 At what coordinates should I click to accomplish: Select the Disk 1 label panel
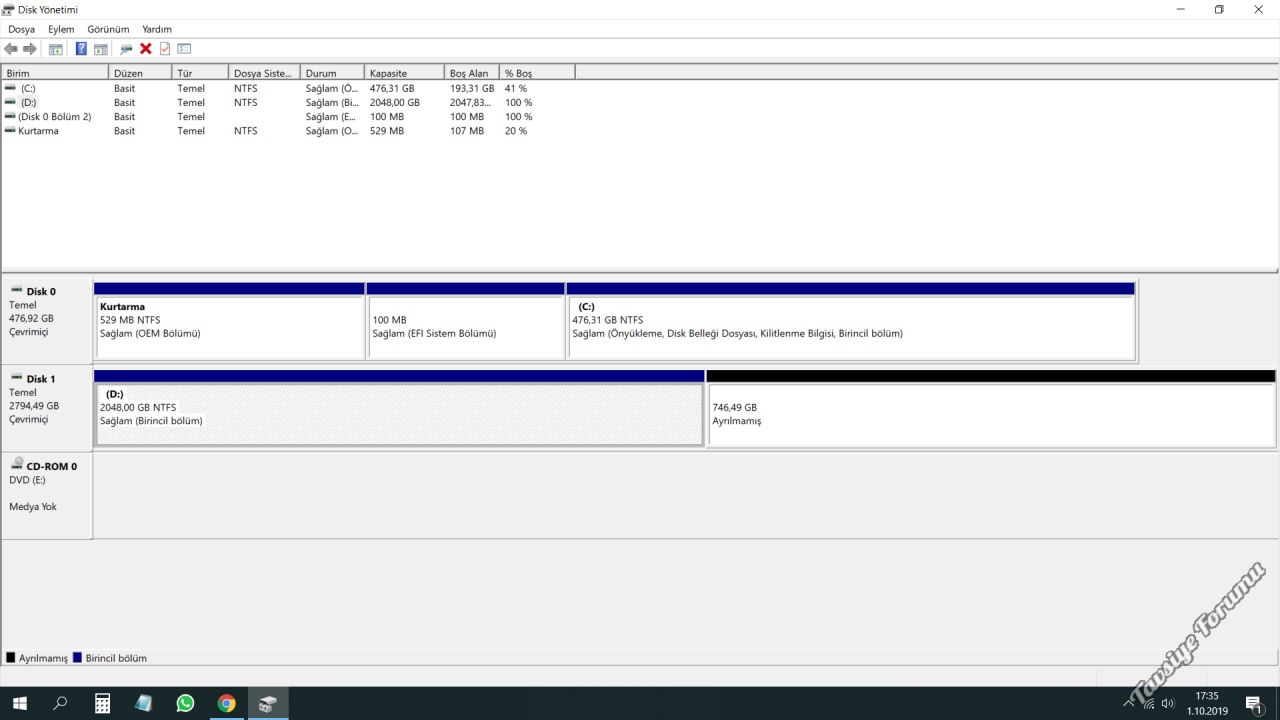(47, 408)
